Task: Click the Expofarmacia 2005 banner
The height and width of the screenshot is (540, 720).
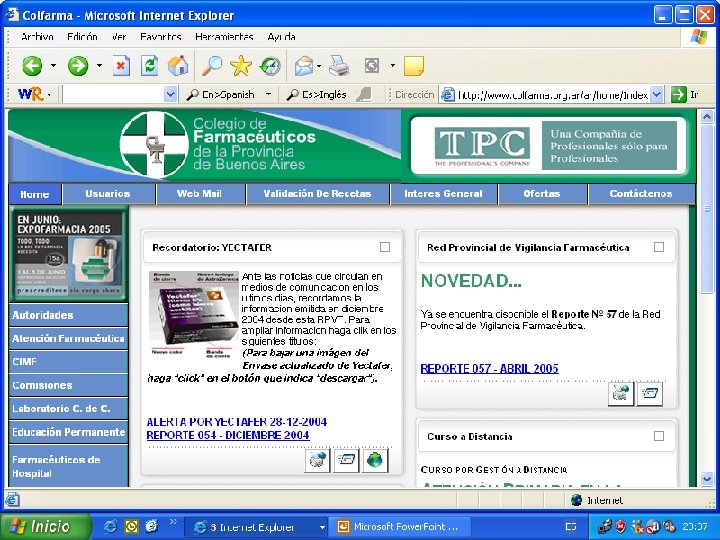Action: [x=68, y=253]
